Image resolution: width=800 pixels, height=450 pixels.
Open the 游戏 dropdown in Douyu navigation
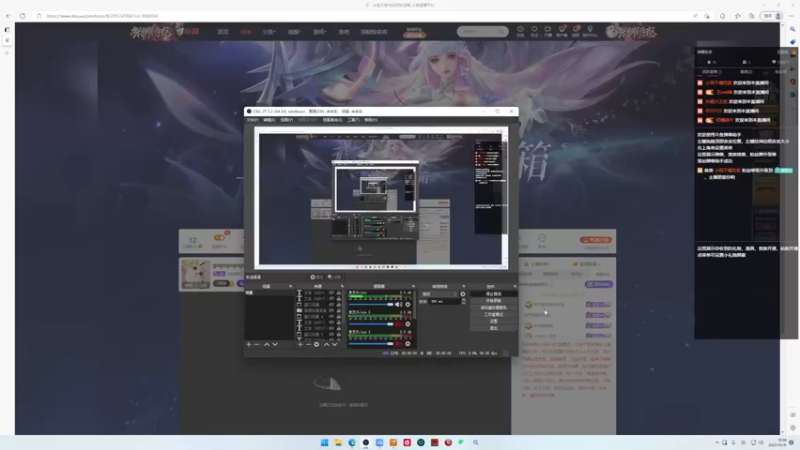[x=319, y=32]
